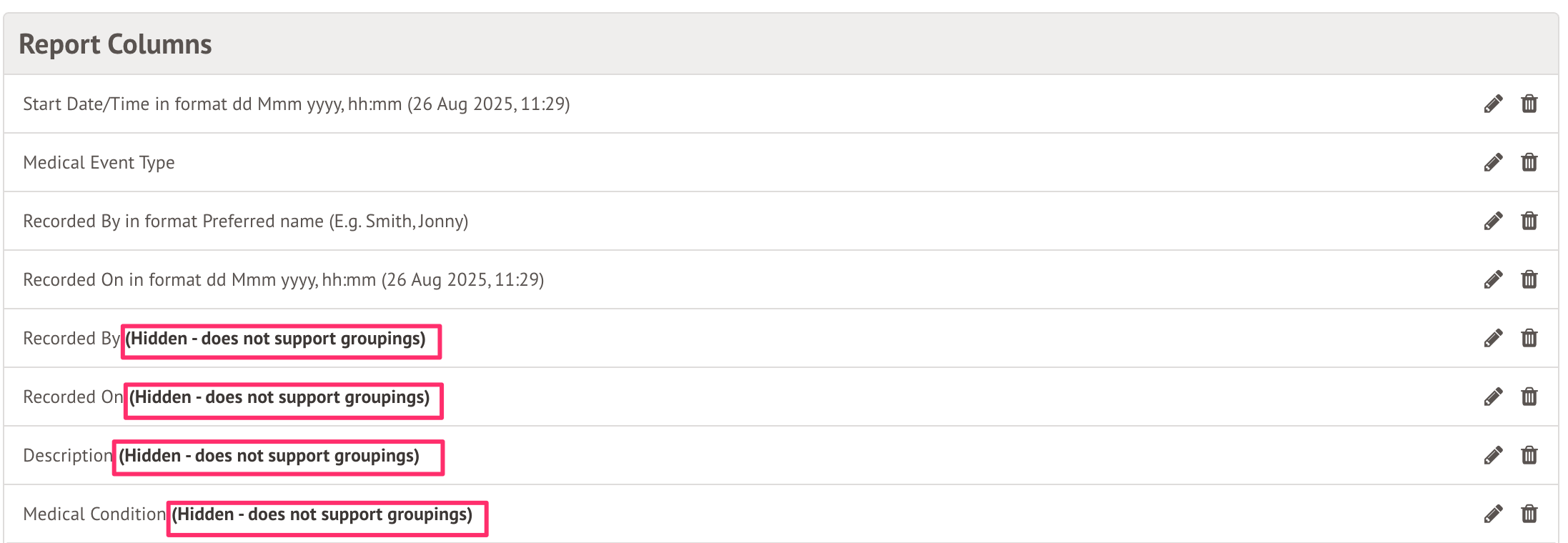Delete the Medical Event Type column
The height and width of the screenshot is (543, 1568).
pyautogui.click(x=1529, y=163)
